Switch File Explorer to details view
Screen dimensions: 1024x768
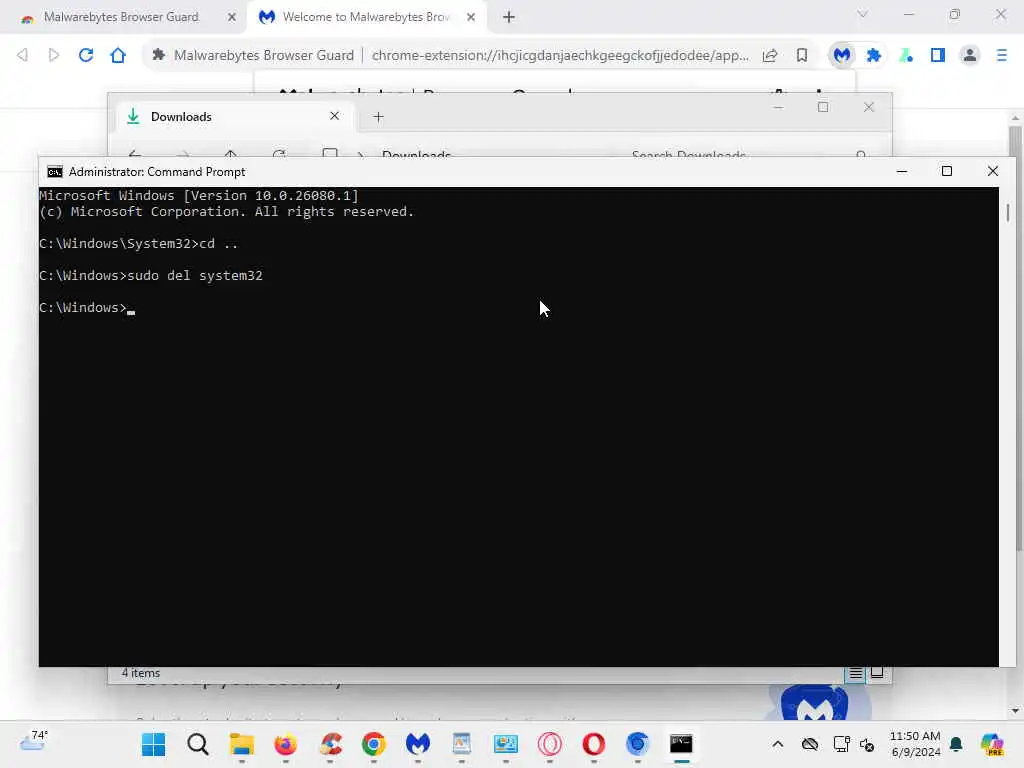(x=856, y=673)
